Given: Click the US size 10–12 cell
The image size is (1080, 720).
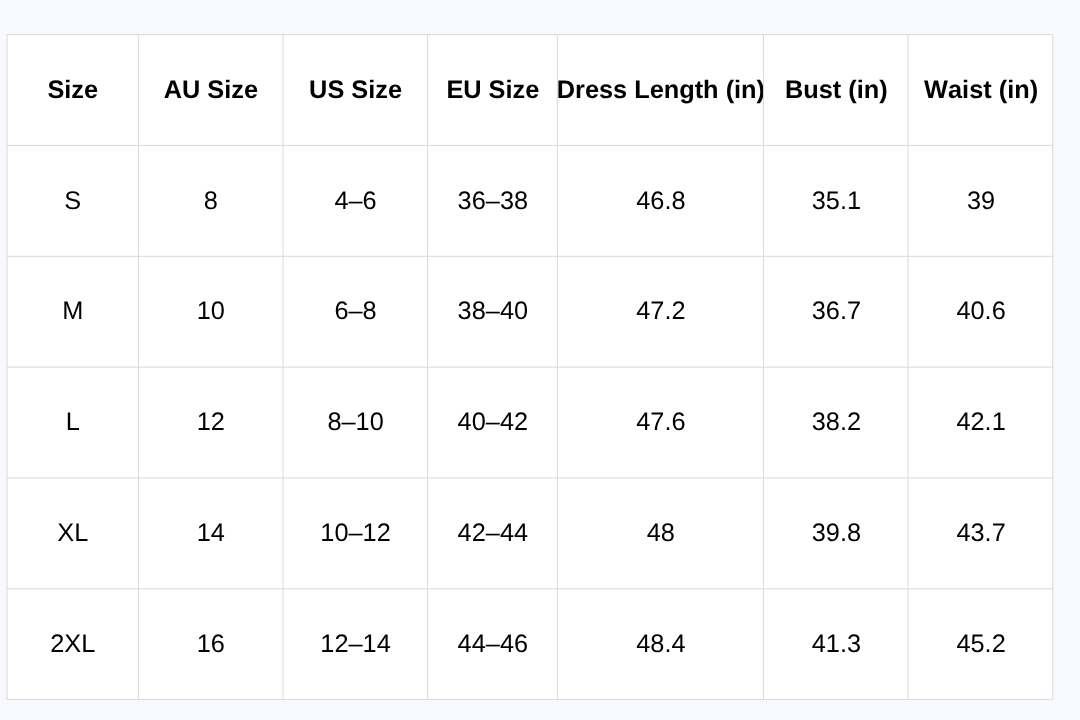Looking at the screenshot, I should pyautogui.click(x=355, y=533).
